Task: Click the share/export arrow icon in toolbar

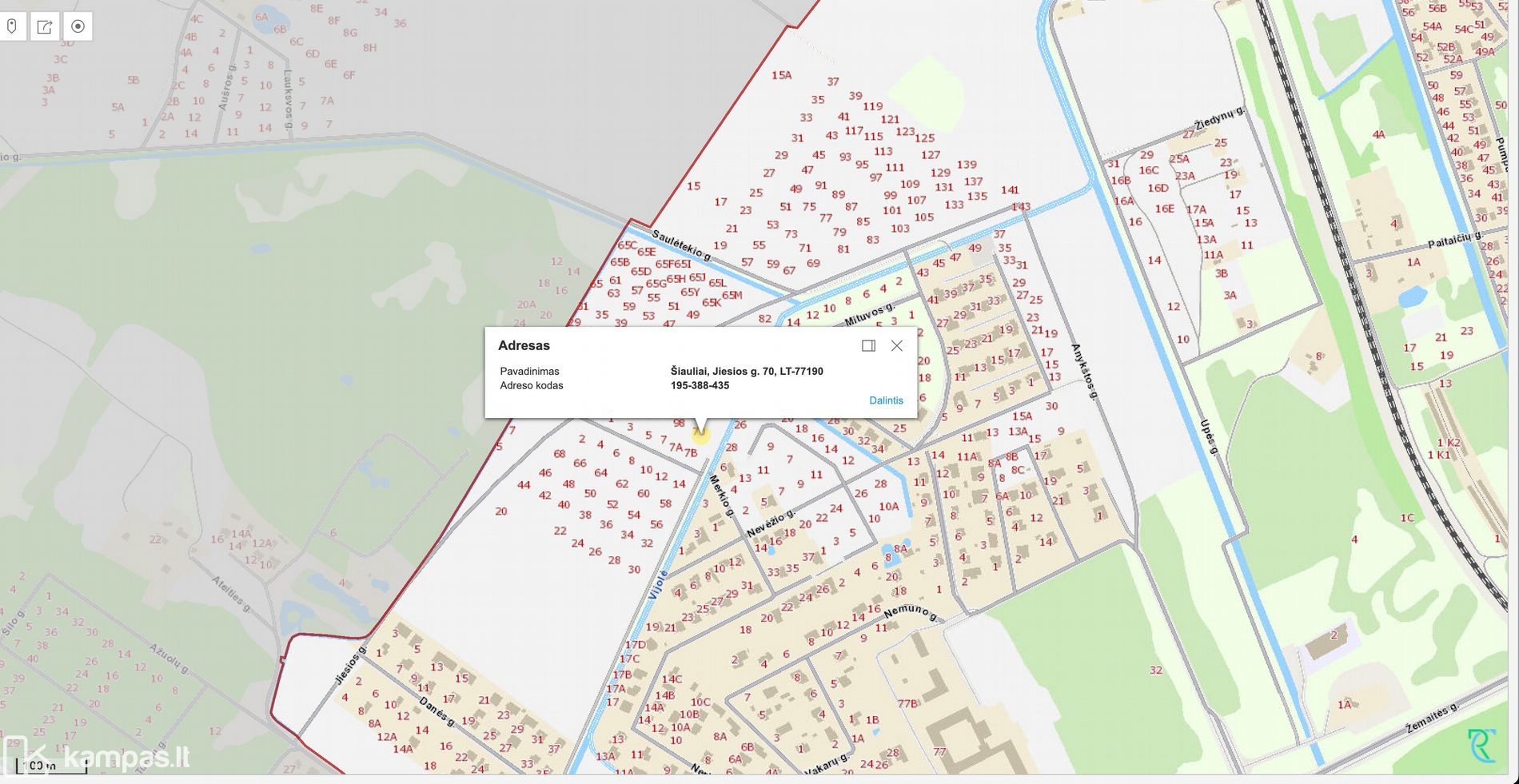Action: (x=45, y=26)
